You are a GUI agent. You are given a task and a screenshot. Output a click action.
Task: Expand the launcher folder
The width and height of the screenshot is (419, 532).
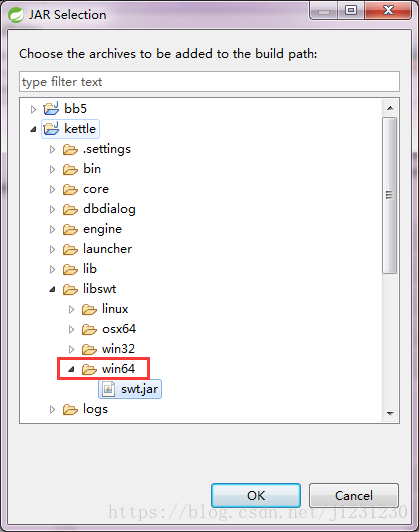52,249
